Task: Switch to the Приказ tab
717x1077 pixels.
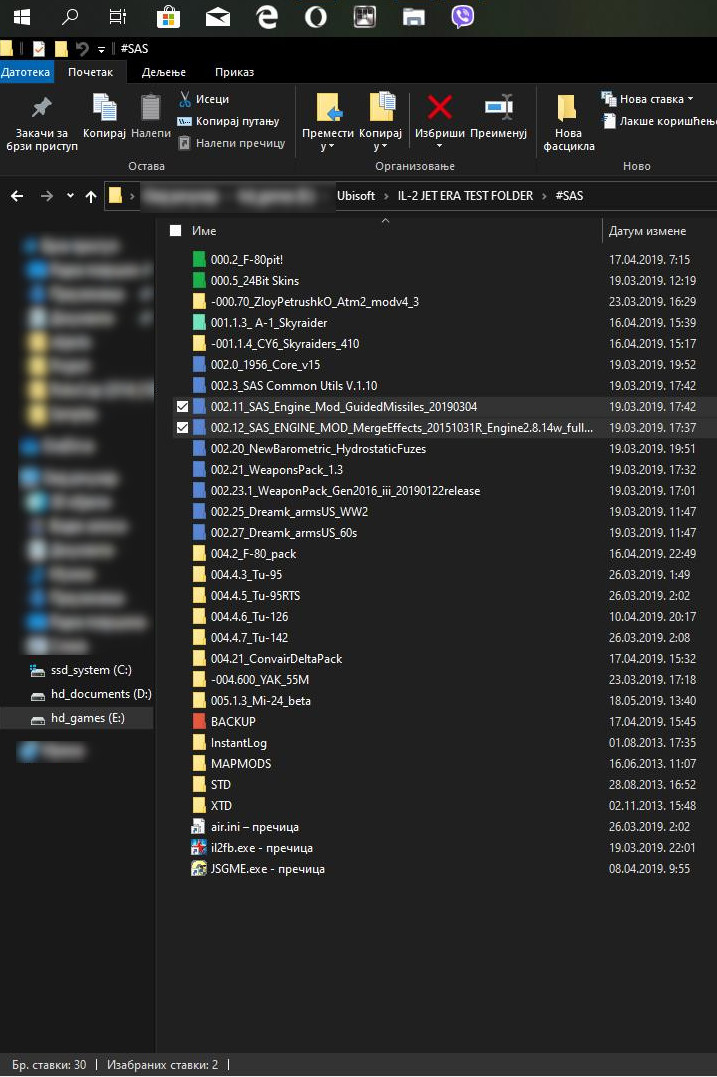Action: [x=234, y=72]
